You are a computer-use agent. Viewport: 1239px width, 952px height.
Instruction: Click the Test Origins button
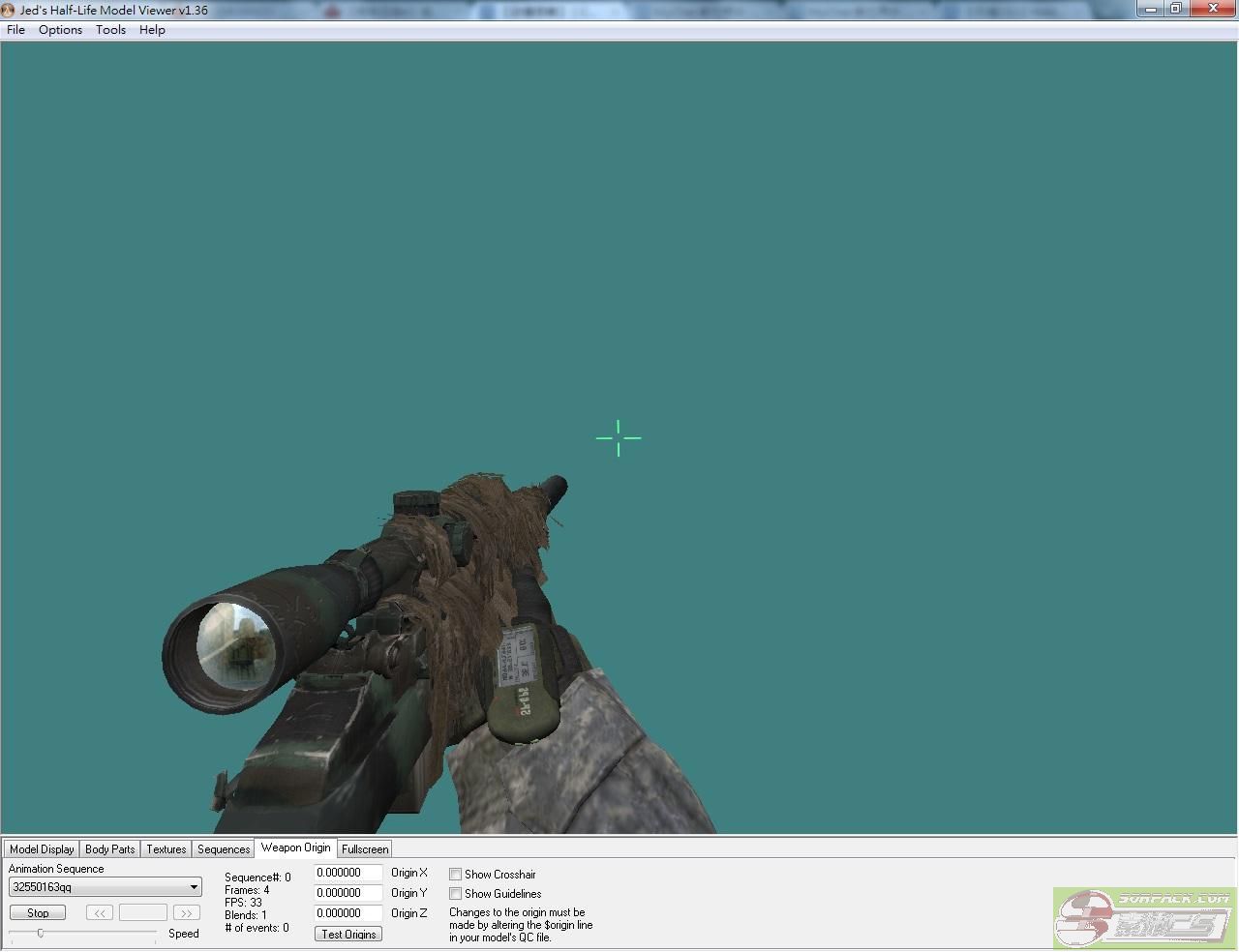click(x=348, y=935)
